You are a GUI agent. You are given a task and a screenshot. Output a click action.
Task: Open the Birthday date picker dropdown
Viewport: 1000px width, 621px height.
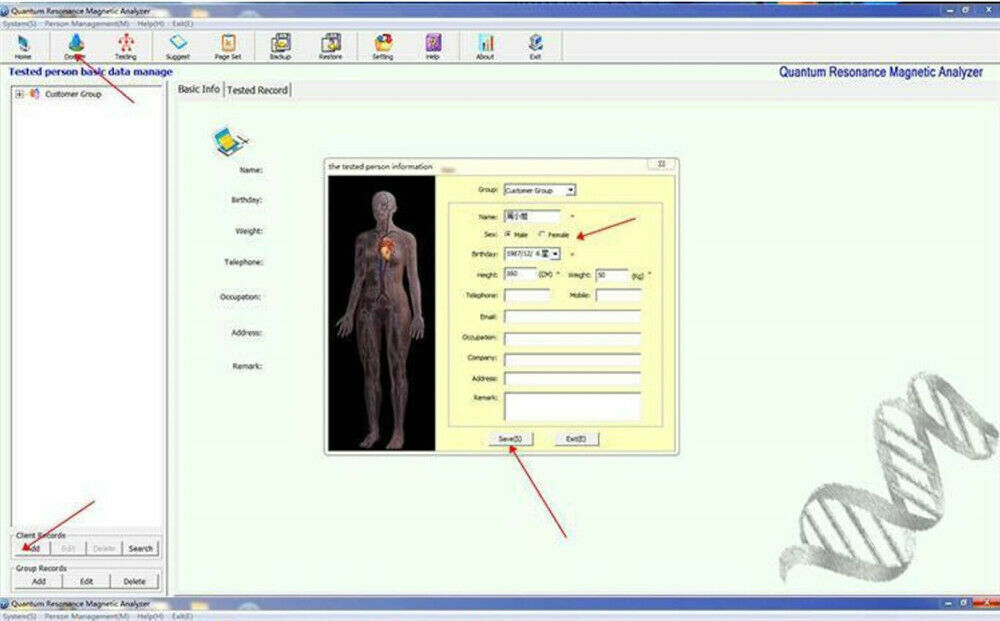pyautogui.click(x=555, y=254)
